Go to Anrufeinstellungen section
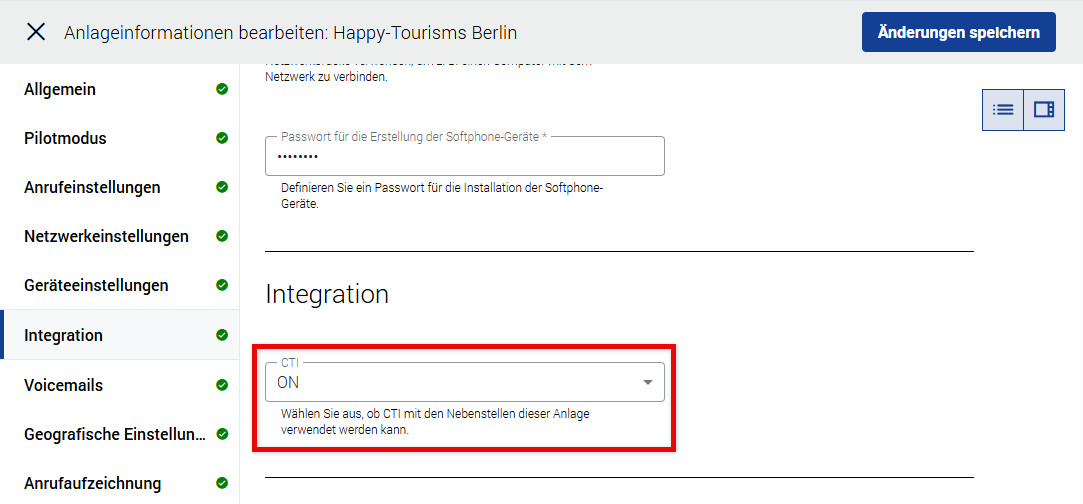This screenshot has width=1083, height=504. [x=92, y=187]
